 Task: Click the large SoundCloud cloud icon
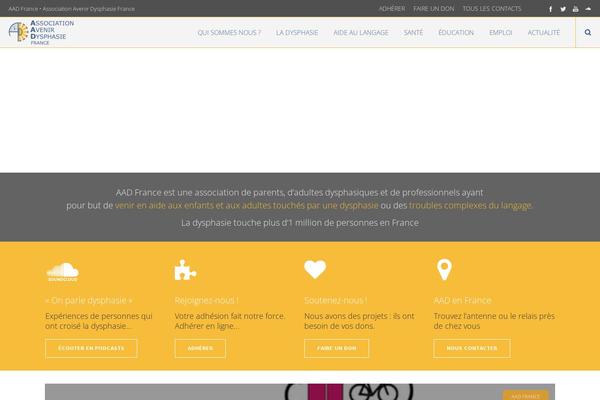62,271
